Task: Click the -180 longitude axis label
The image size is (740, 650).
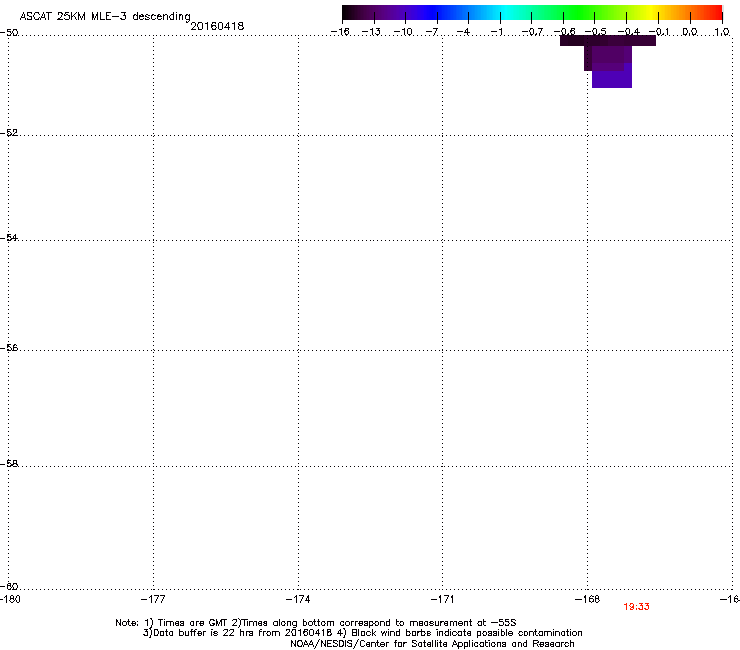Action: tap(10, 599)
